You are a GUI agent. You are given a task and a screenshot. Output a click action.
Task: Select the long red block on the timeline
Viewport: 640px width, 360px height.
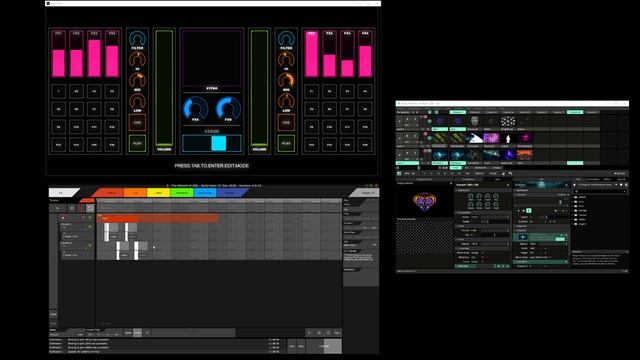tap(158, 218)
